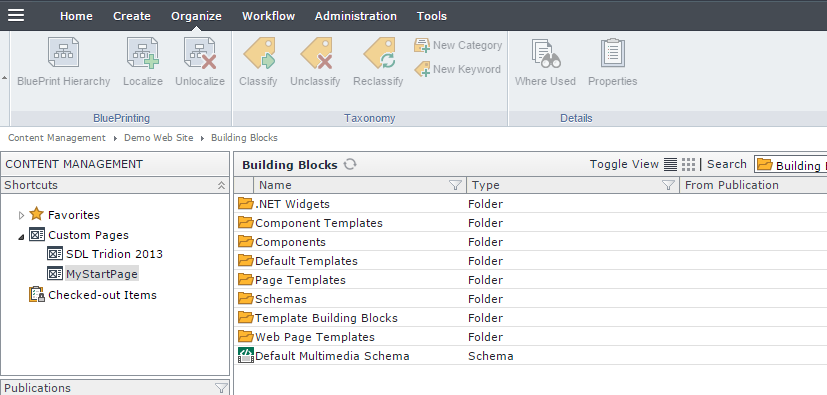Click the Page Templates folder icon

tap(245, 279)
